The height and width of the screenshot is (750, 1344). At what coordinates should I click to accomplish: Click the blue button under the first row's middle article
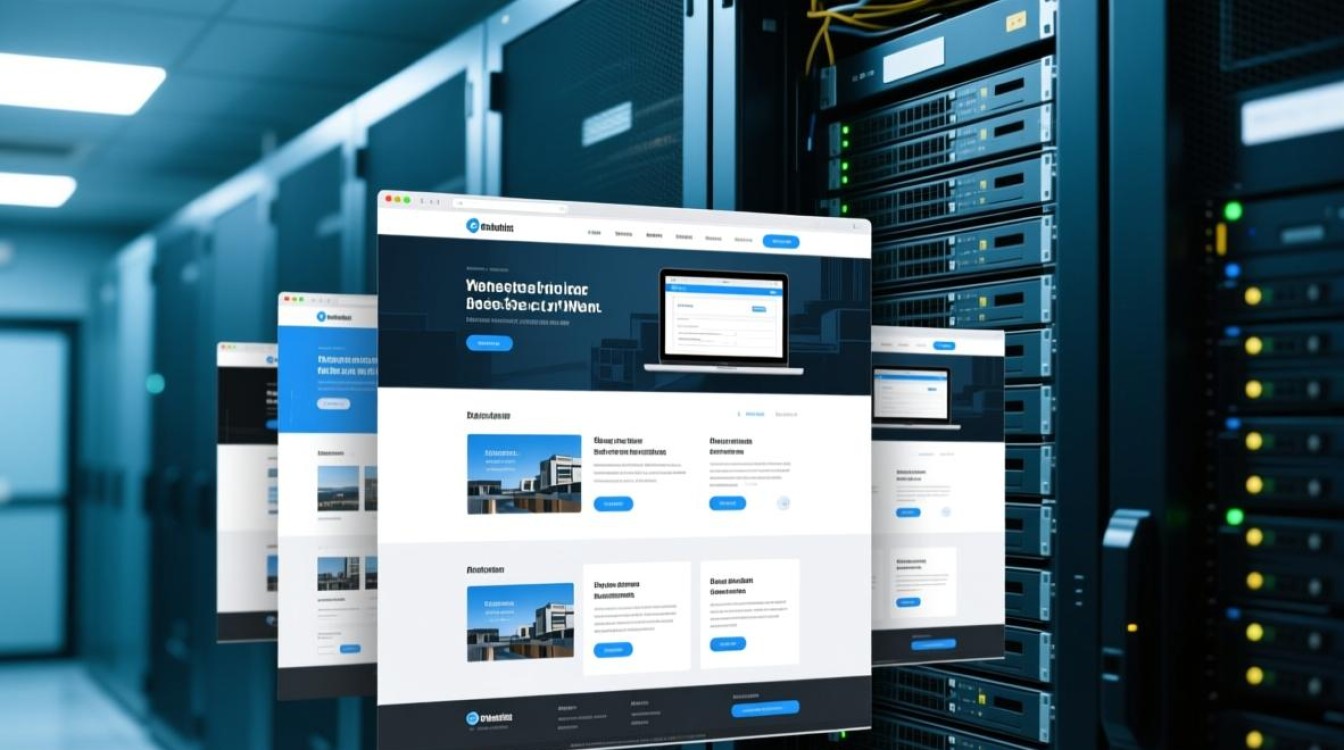pos(613,504)
